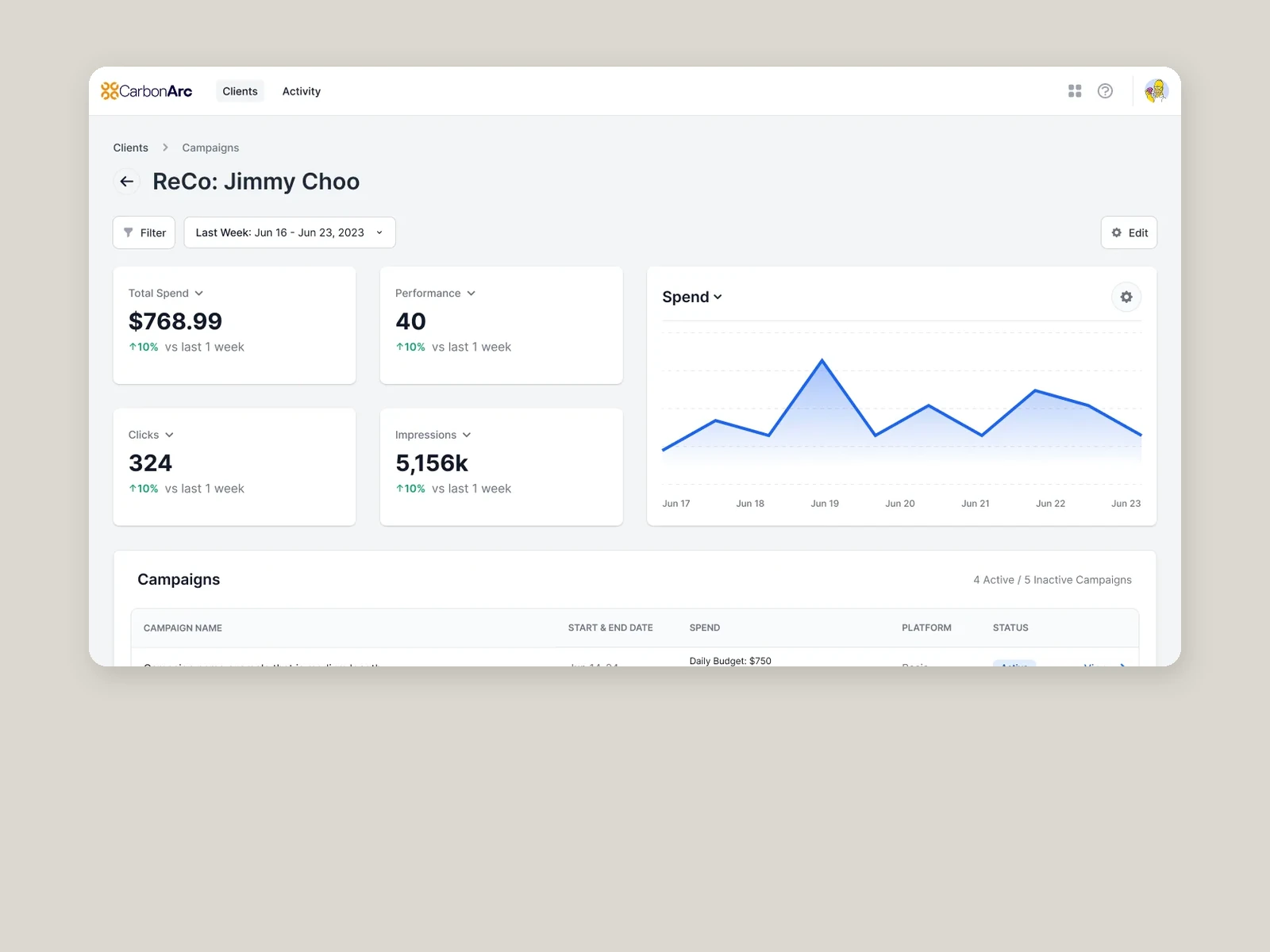
Task: Expand the Impressions metric dropdown
Action: tap(433, 435)
